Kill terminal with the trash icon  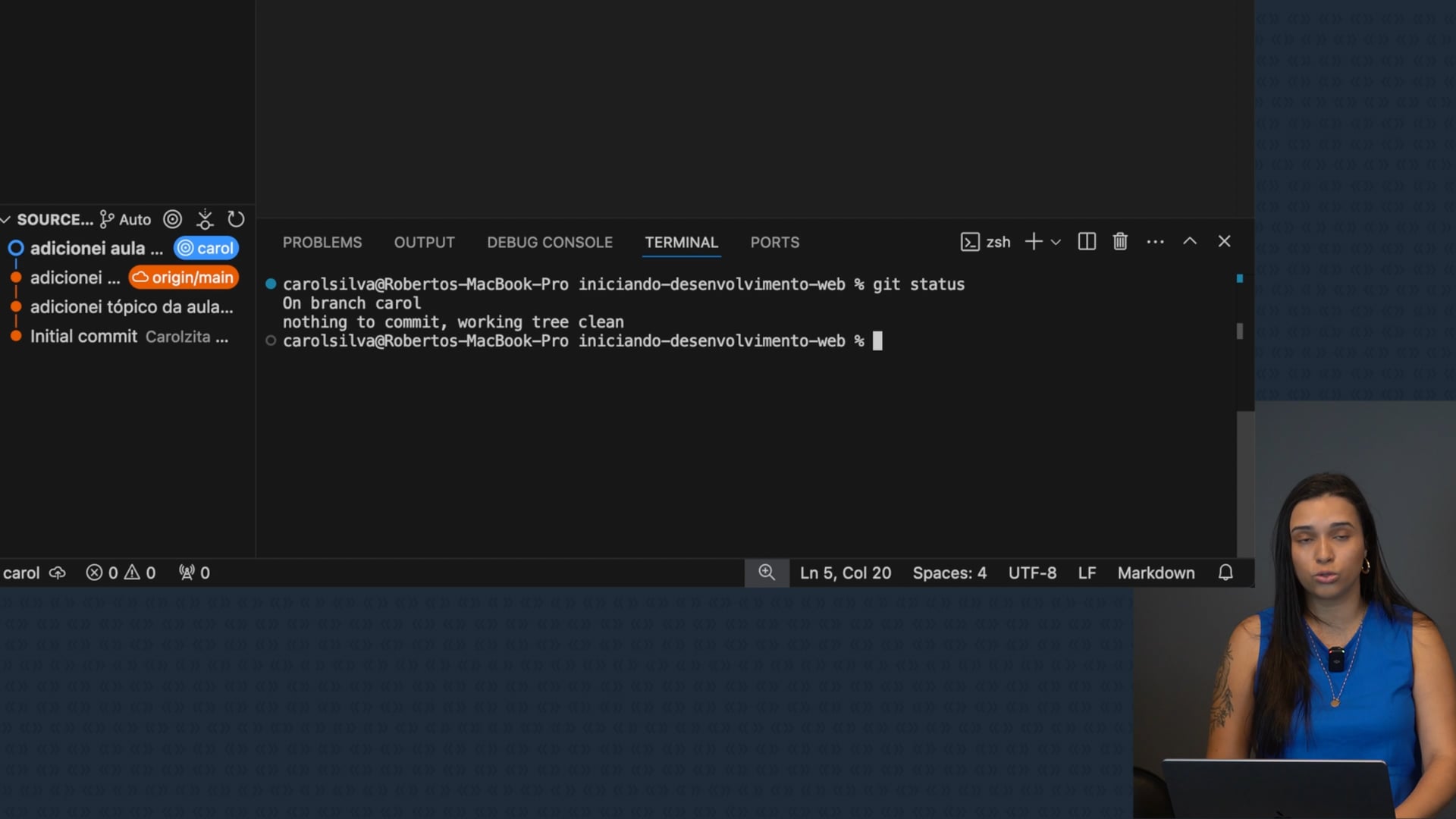coord(1120,242)
